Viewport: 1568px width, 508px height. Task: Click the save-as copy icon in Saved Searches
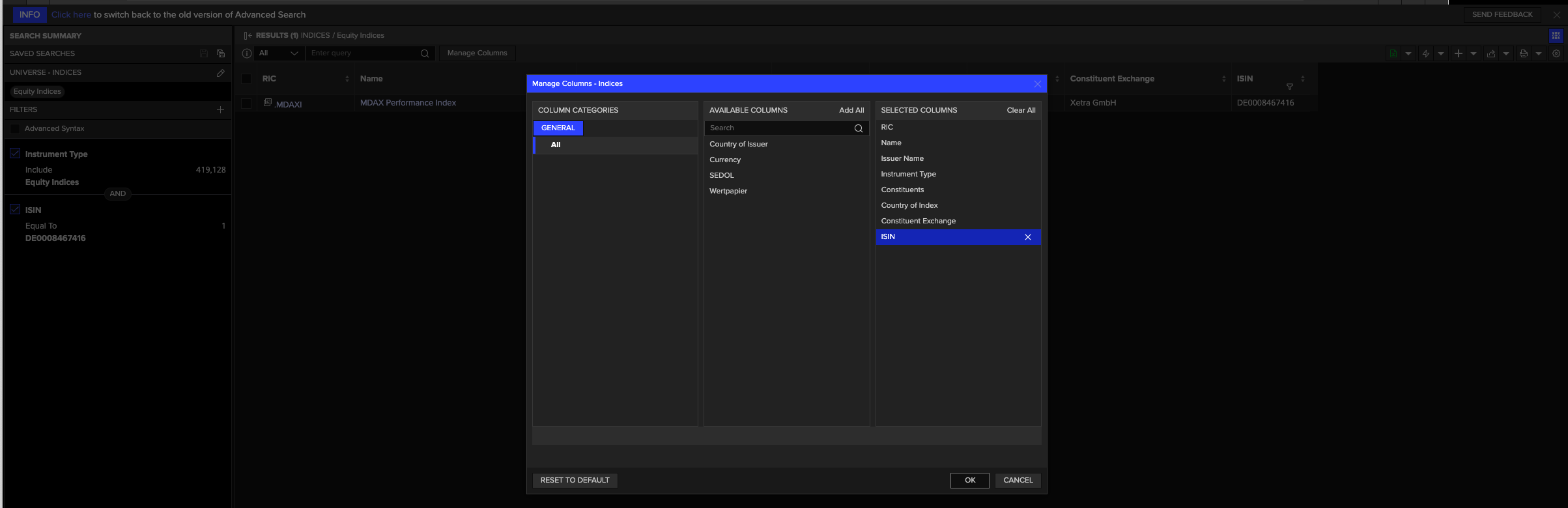pos(221,53)
